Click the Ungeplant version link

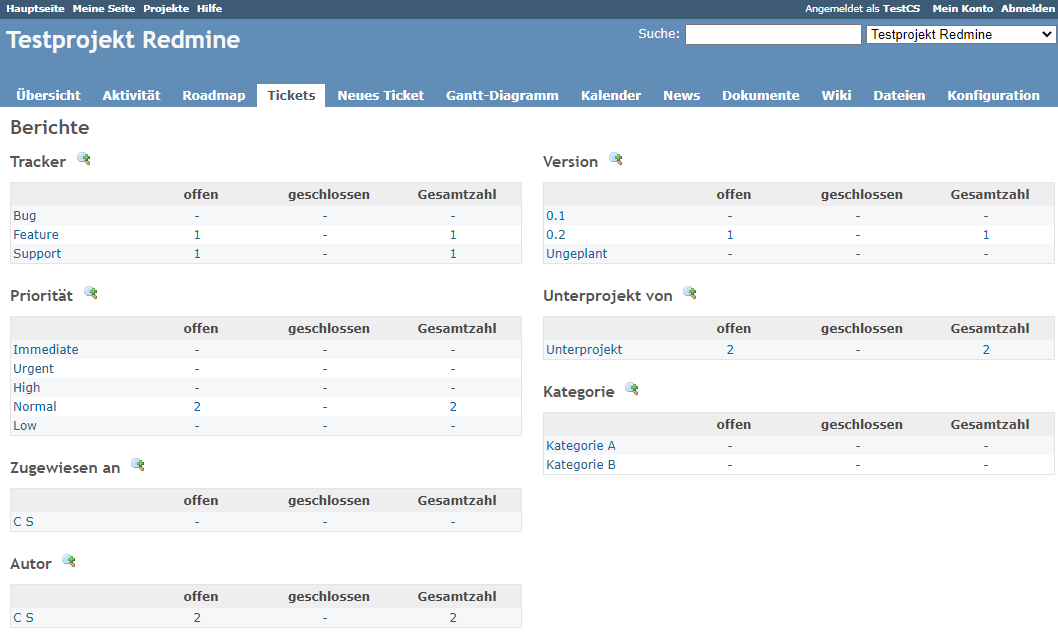click(x=577, y=254)
